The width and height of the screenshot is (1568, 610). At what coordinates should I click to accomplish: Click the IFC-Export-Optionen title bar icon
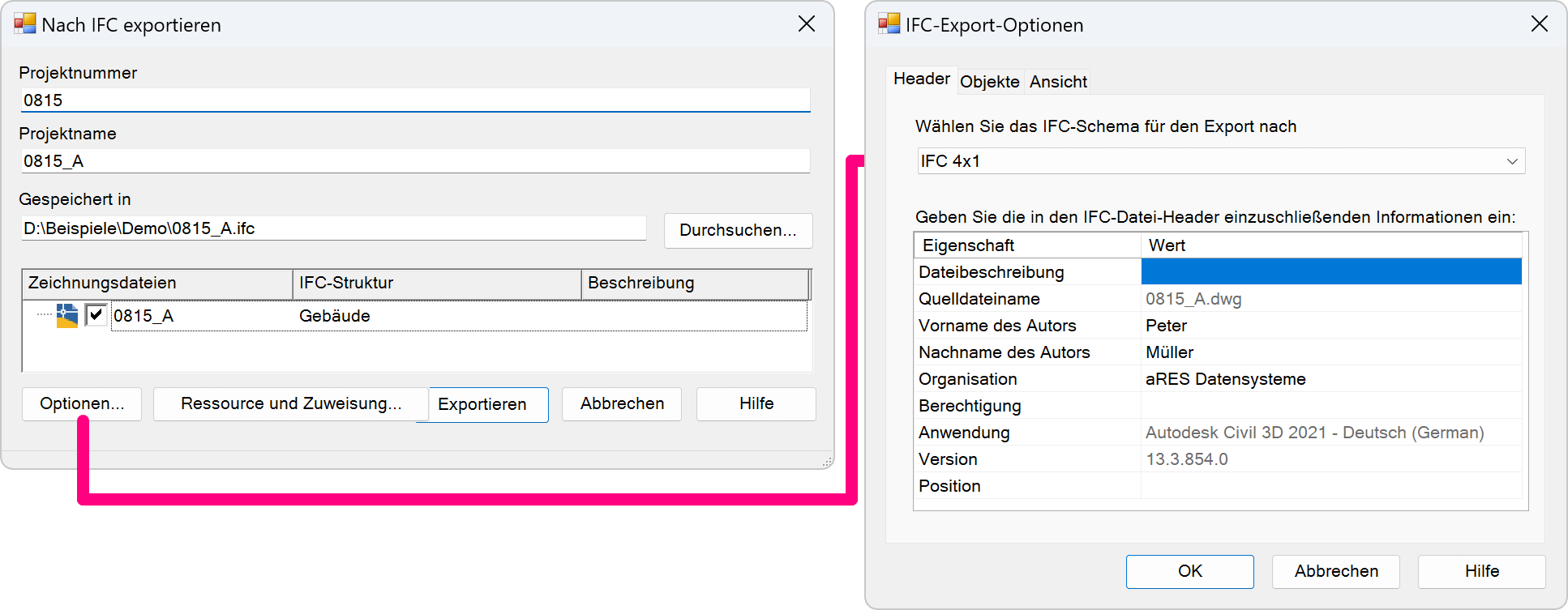point(889,24)
